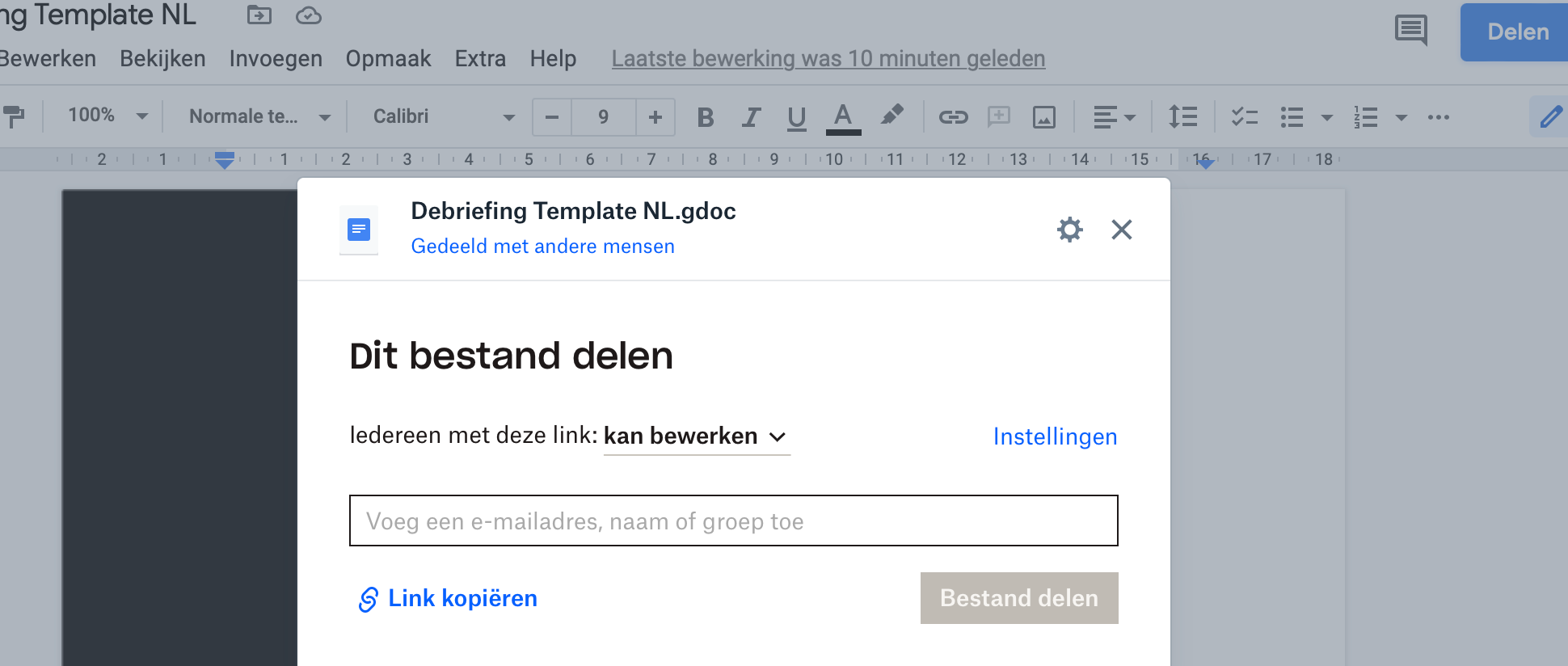Image resolution: width=1568 pixels, height=666 pixels.
Task: Click the right indent marker on ruler
Action: click(x=1205, y=162)
